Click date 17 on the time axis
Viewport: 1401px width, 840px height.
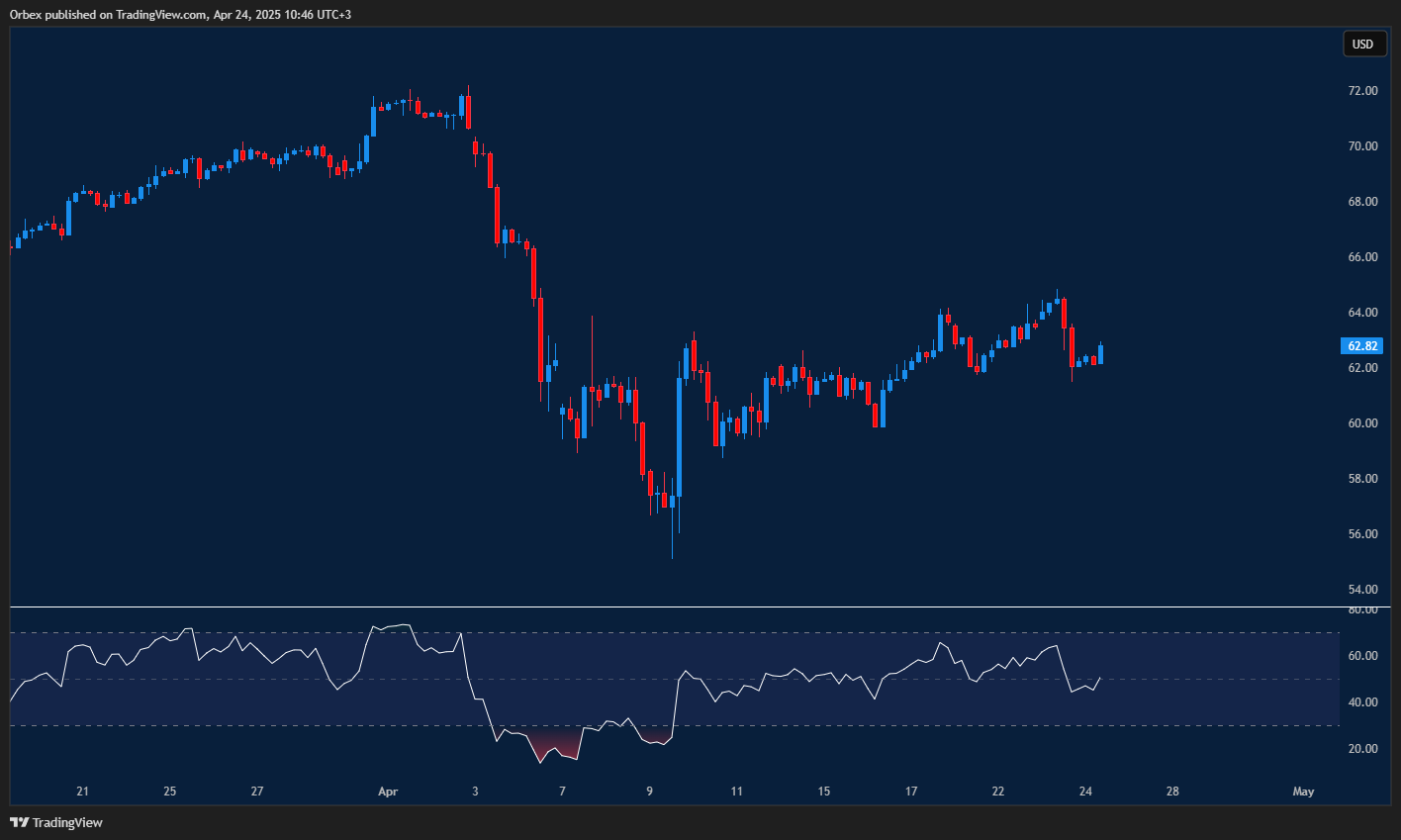click(x=911, y=792)
